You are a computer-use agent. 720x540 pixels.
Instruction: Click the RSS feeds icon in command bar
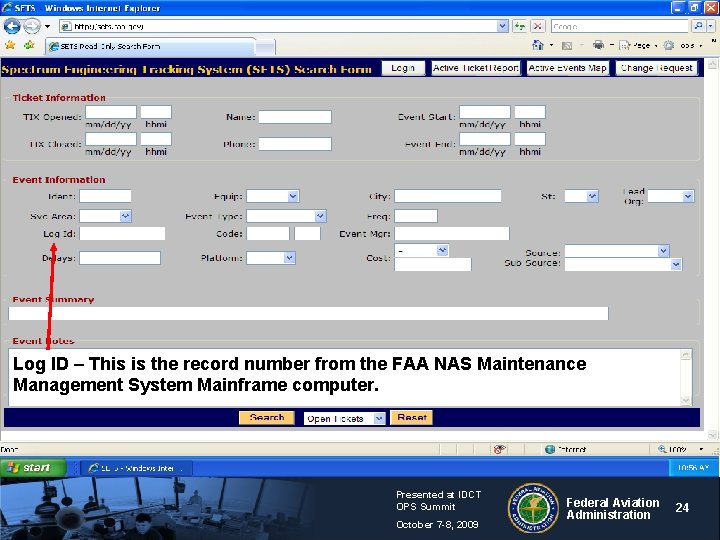coord(567,45)
